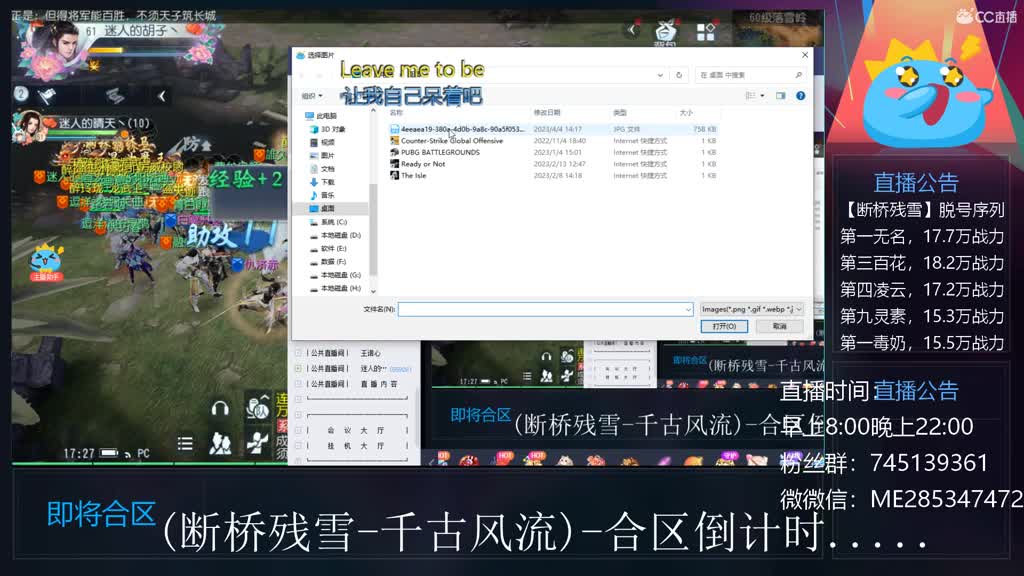Click the 文件名 input field
Viewport: 1024px width, 576px height.
tap(540, 309)
